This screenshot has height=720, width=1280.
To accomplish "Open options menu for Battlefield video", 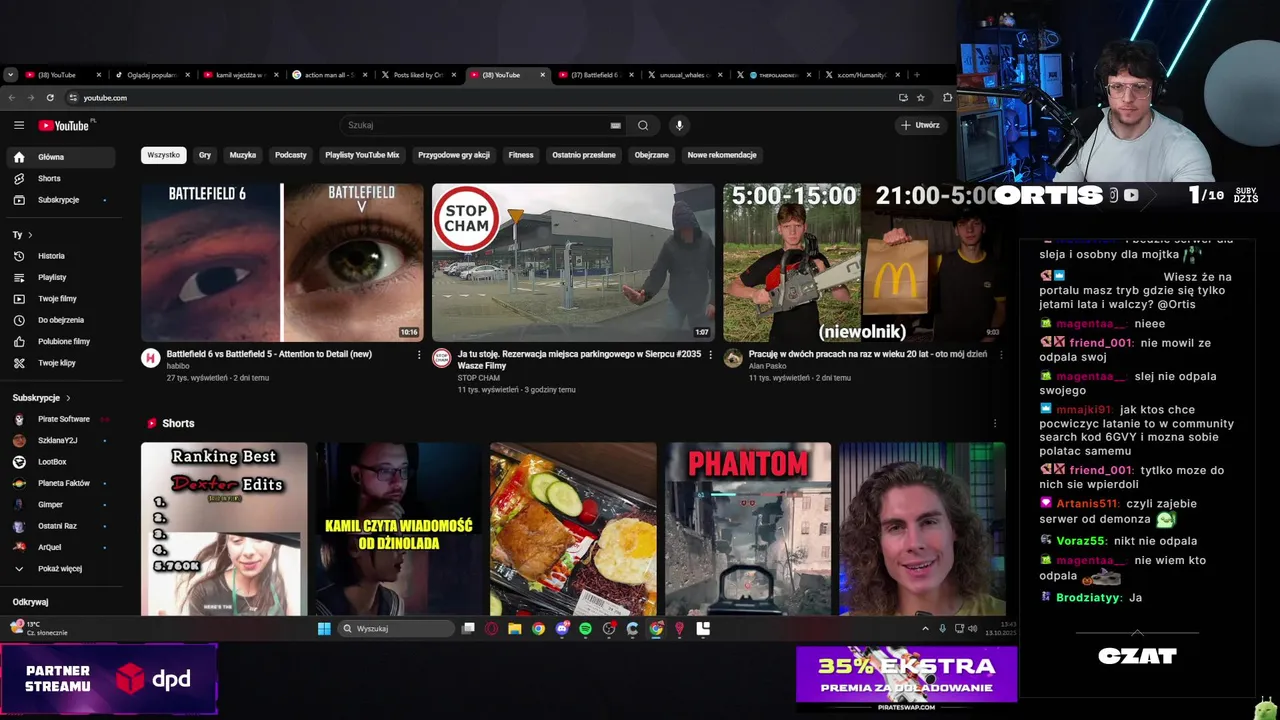I will click(x=419, y=355).
